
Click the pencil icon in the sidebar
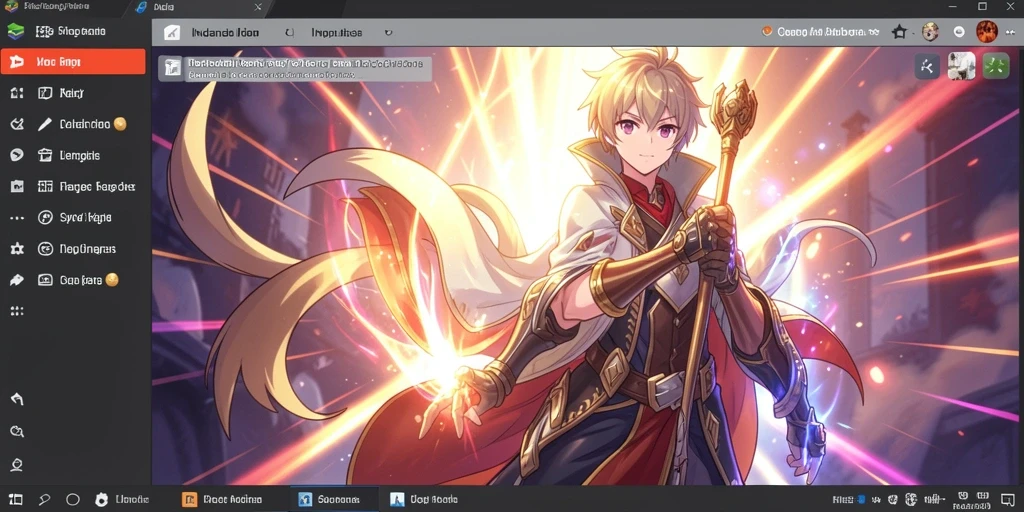[x=44, y=124]
